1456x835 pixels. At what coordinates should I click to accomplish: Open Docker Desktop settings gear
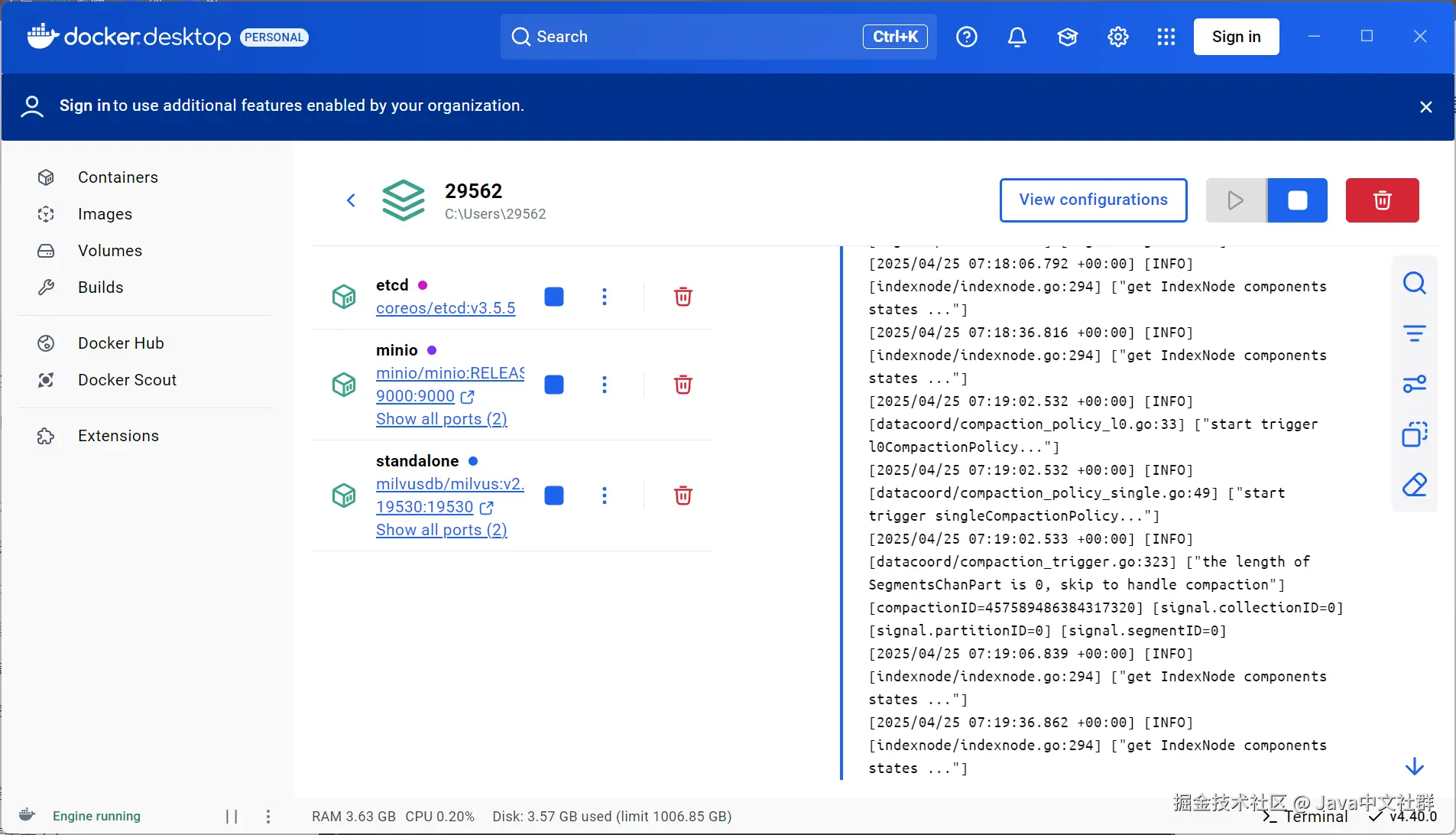1118,37
